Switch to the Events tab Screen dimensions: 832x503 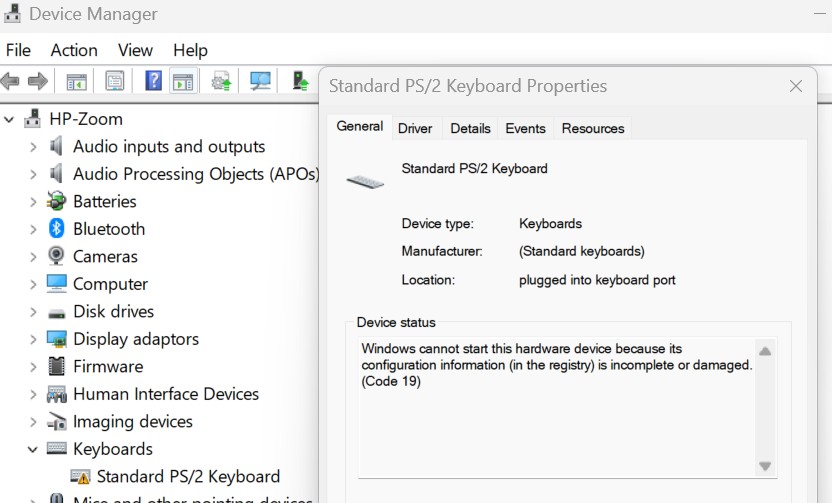point(525,128)
